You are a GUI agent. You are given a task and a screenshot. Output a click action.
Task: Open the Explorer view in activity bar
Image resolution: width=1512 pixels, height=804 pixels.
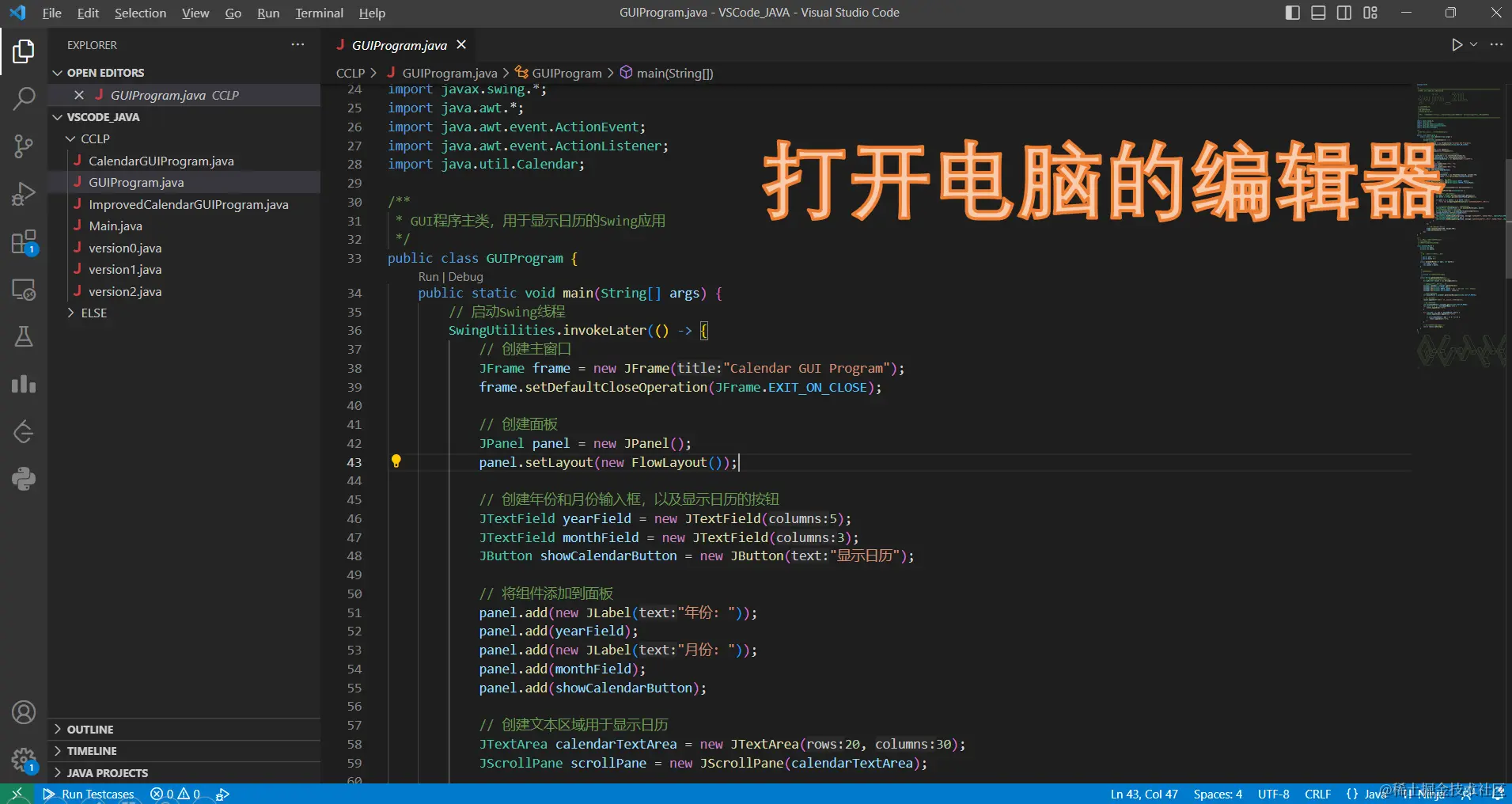click(24, 52)
